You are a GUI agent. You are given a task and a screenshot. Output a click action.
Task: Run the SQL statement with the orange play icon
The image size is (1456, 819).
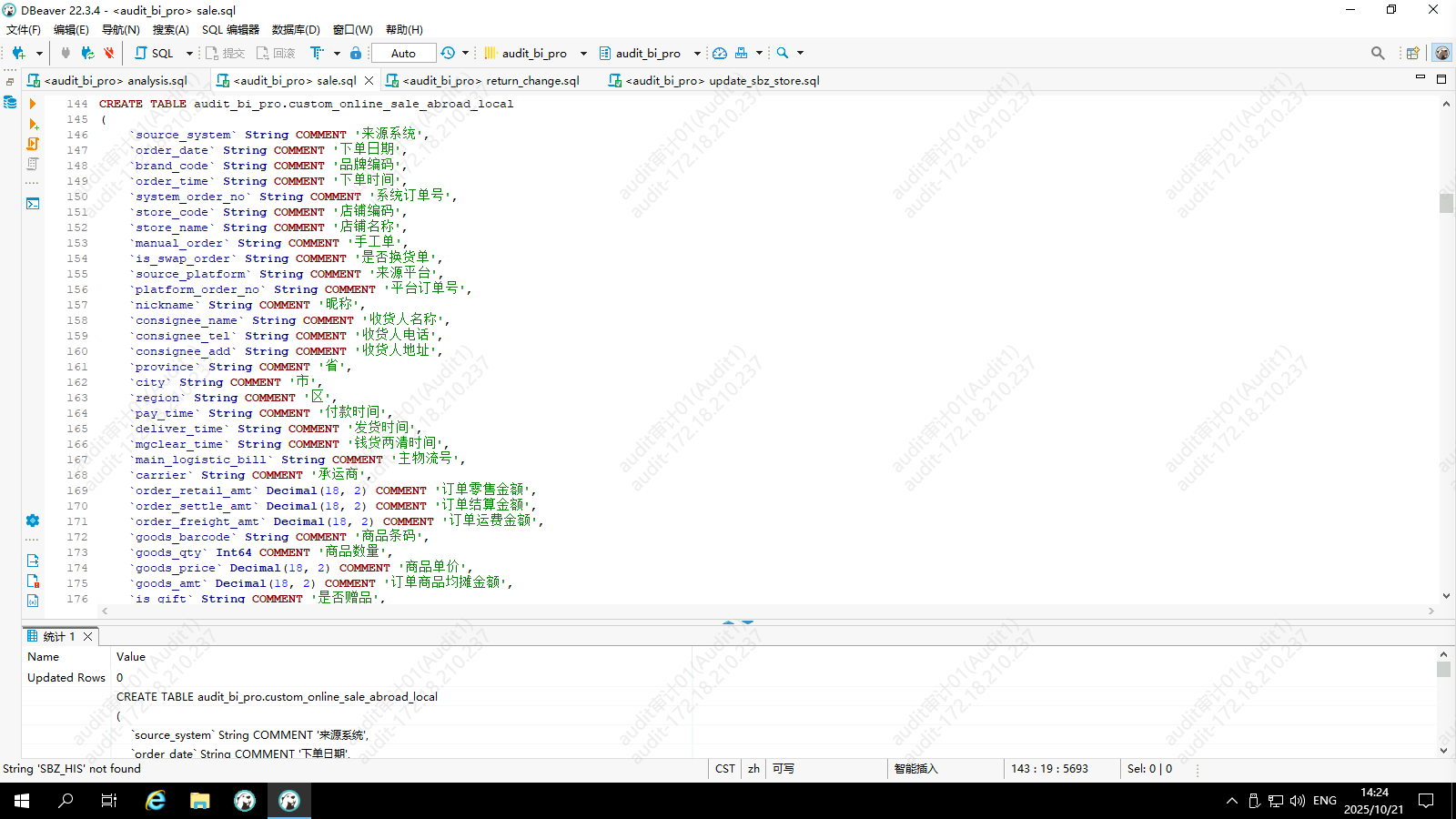tap(33, 104)
